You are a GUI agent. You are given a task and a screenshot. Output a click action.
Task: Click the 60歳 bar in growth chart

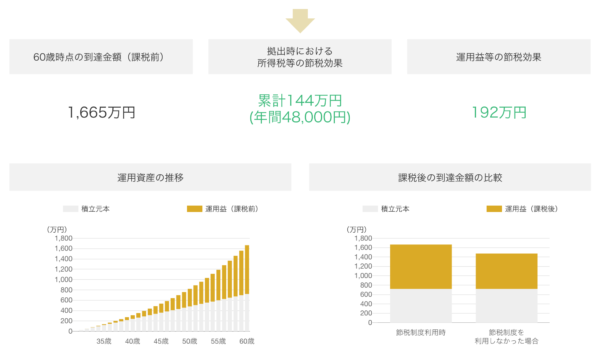click(x=247, y=288)
